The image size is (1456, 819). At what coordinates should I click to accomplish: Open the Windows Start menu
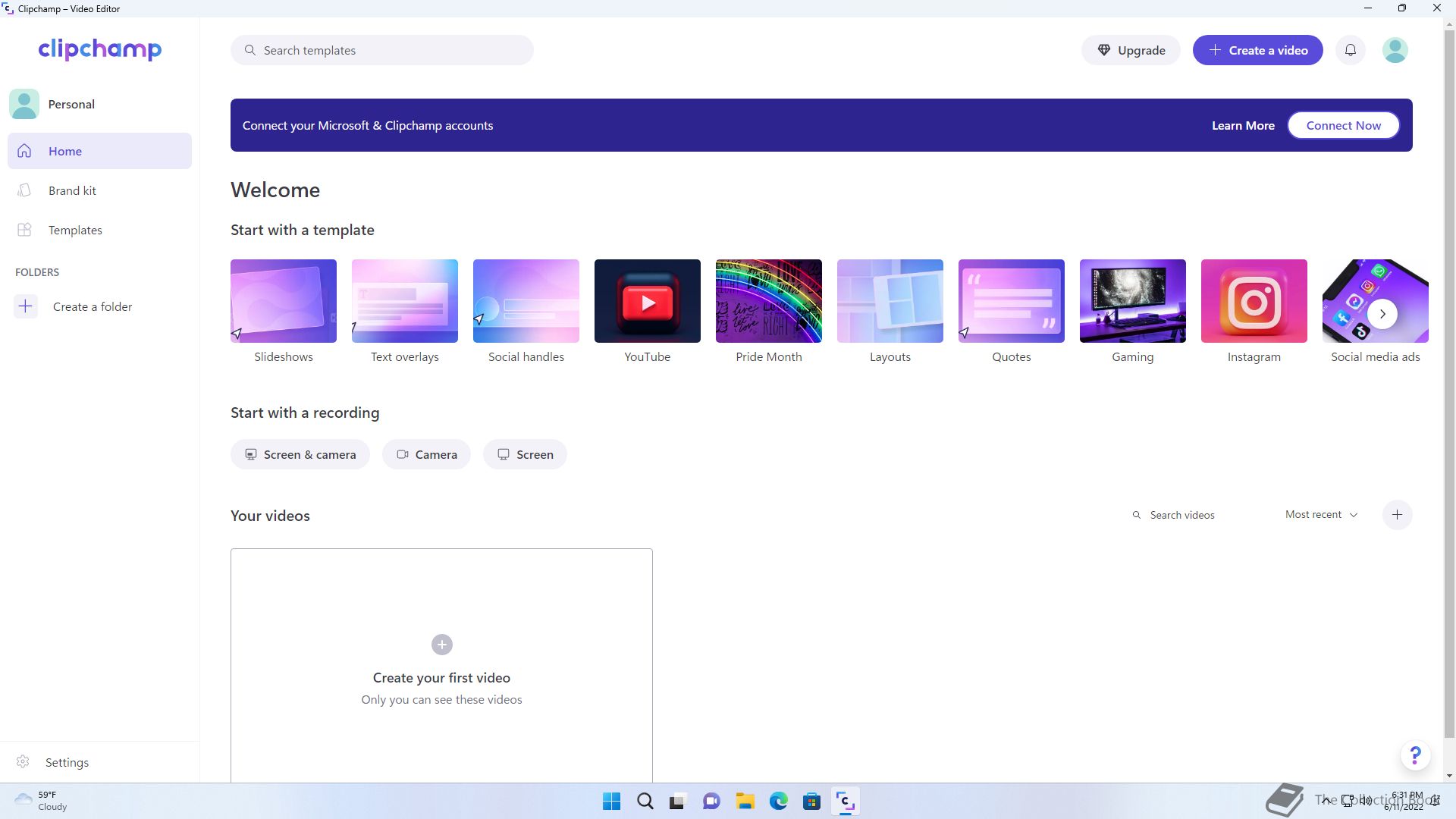611,802
